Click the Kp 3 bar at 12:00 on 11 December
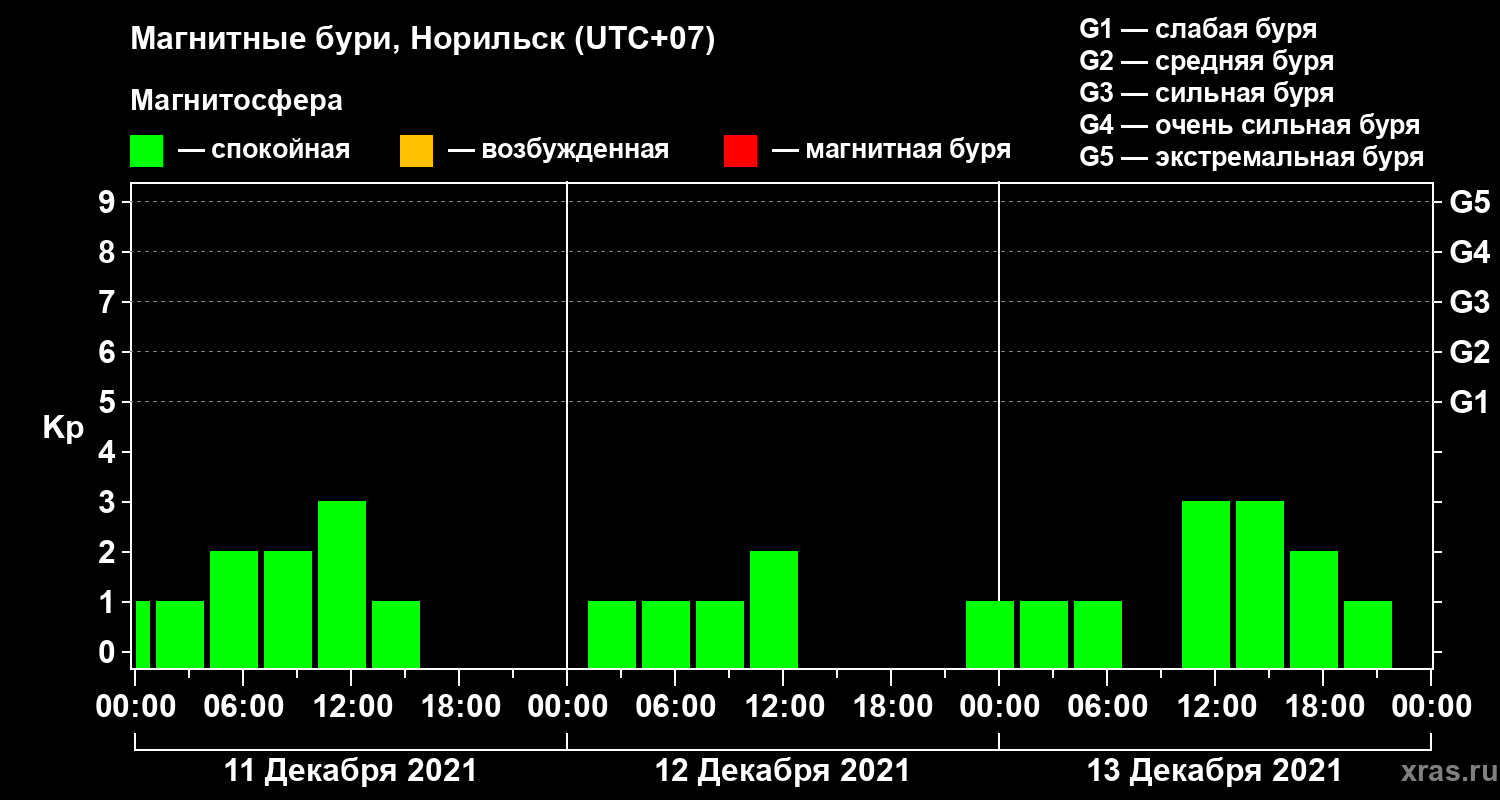Screen dimensions: 1500x800 pyautogui.click(x=342, y=584)
